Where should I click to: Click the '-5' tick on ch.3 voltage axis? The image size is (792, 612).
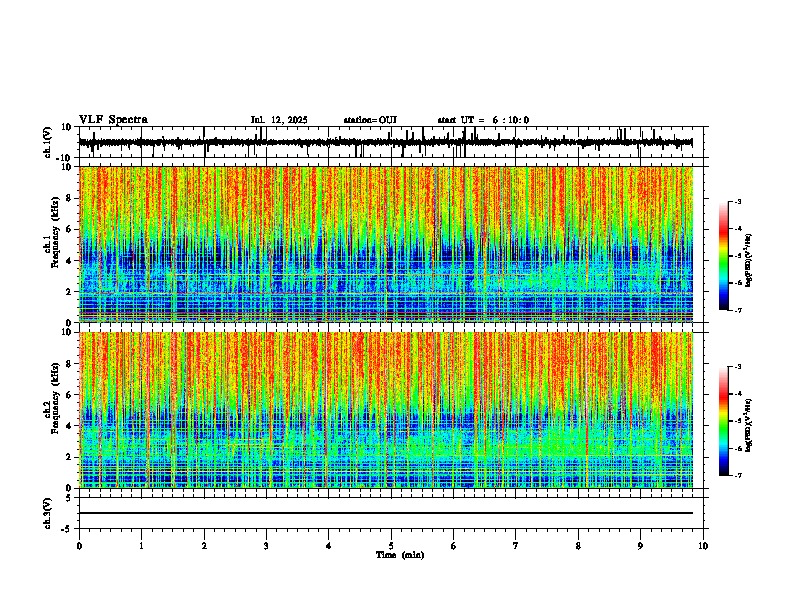[x=67, y=529]
